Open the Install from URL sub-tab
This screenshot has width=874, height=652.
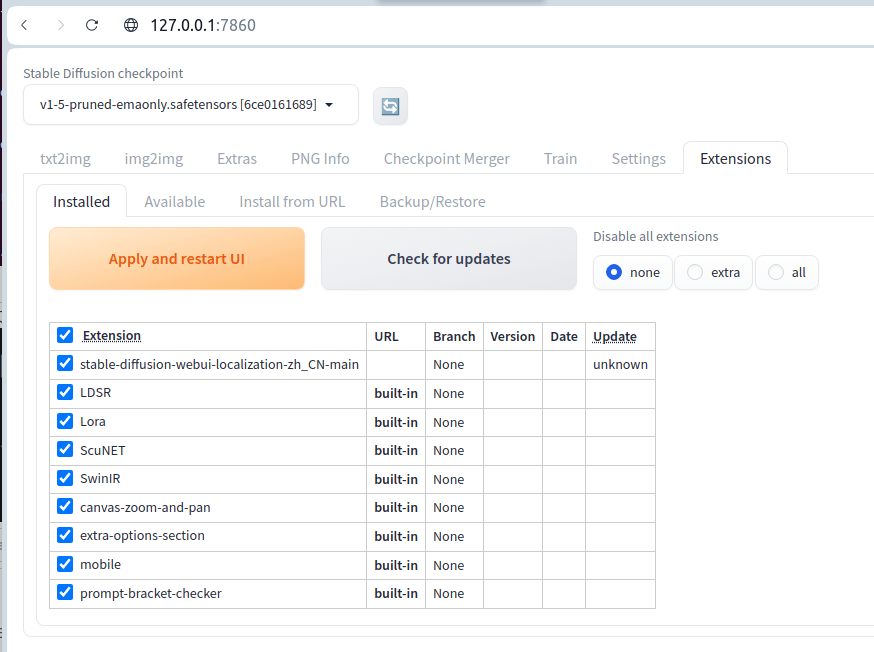click(292, 202)
